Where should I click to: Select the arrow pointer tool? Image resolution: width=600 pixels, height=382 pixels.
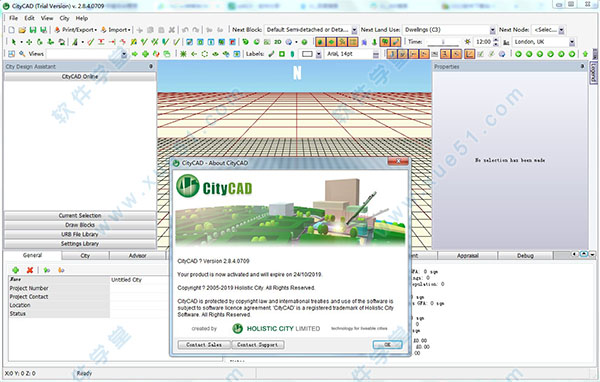[x=14, y=42]
